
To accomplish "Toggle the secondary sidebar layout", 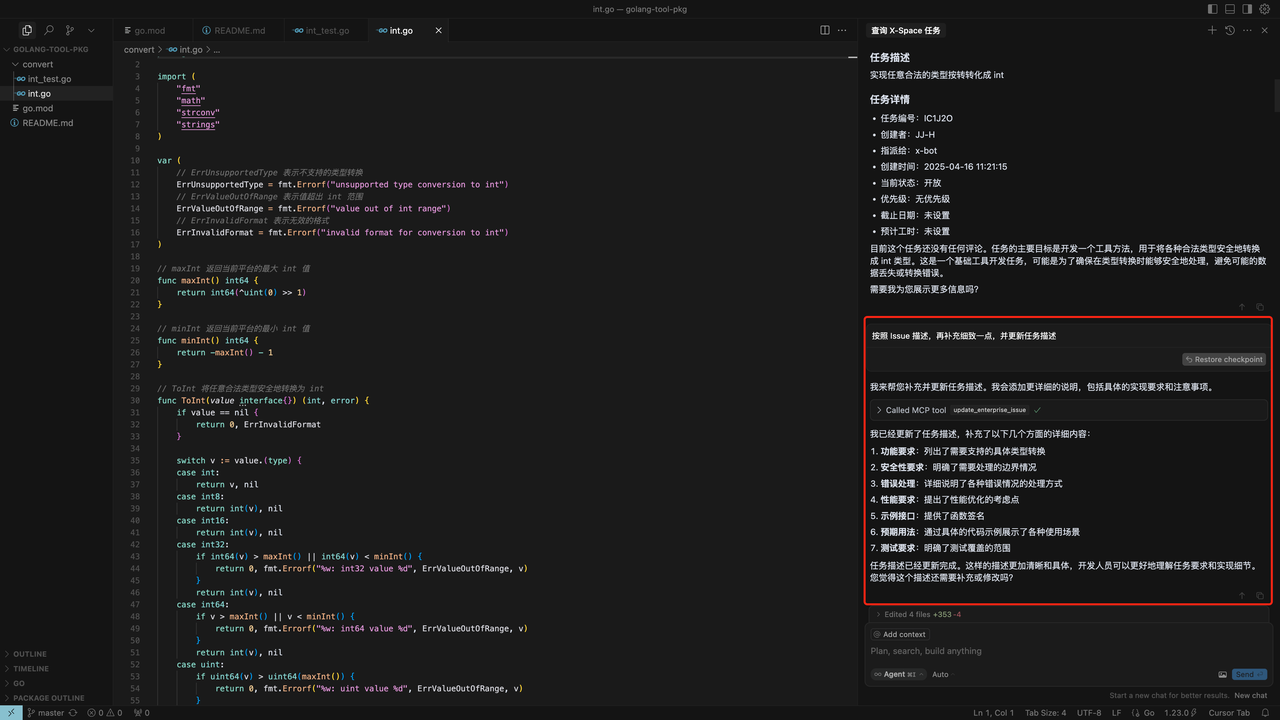I will pyautogui.click(x=1247, y=9).
